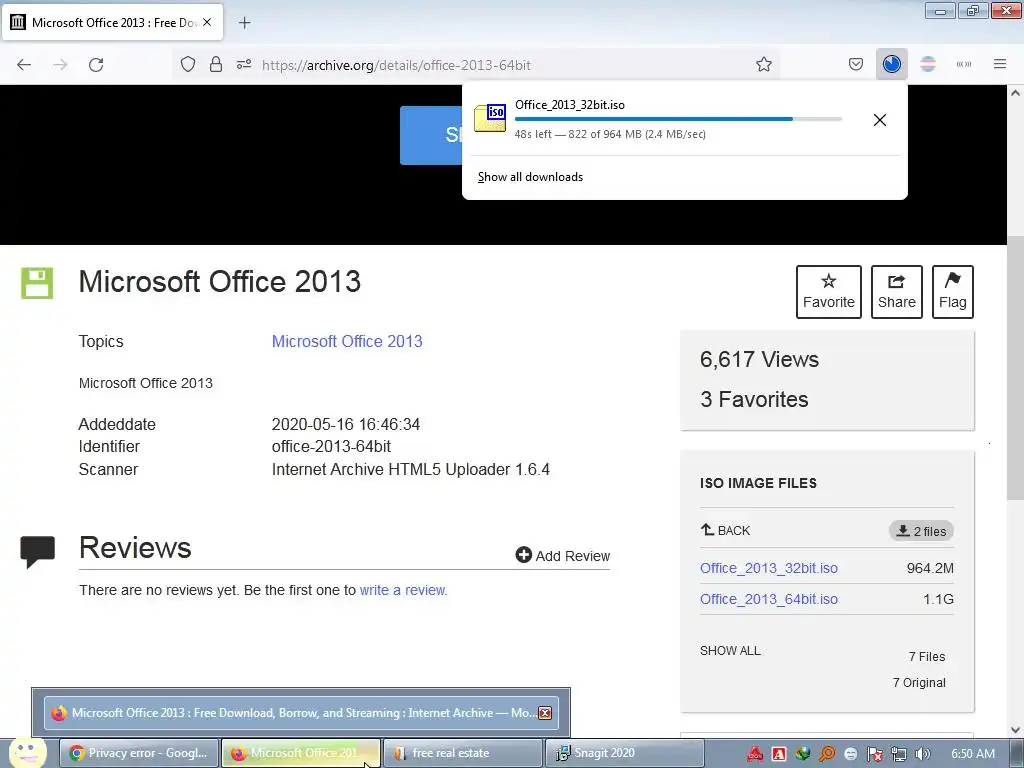Reload the current archive.org page
The image size is (1024, 768).
pos(96,65)
